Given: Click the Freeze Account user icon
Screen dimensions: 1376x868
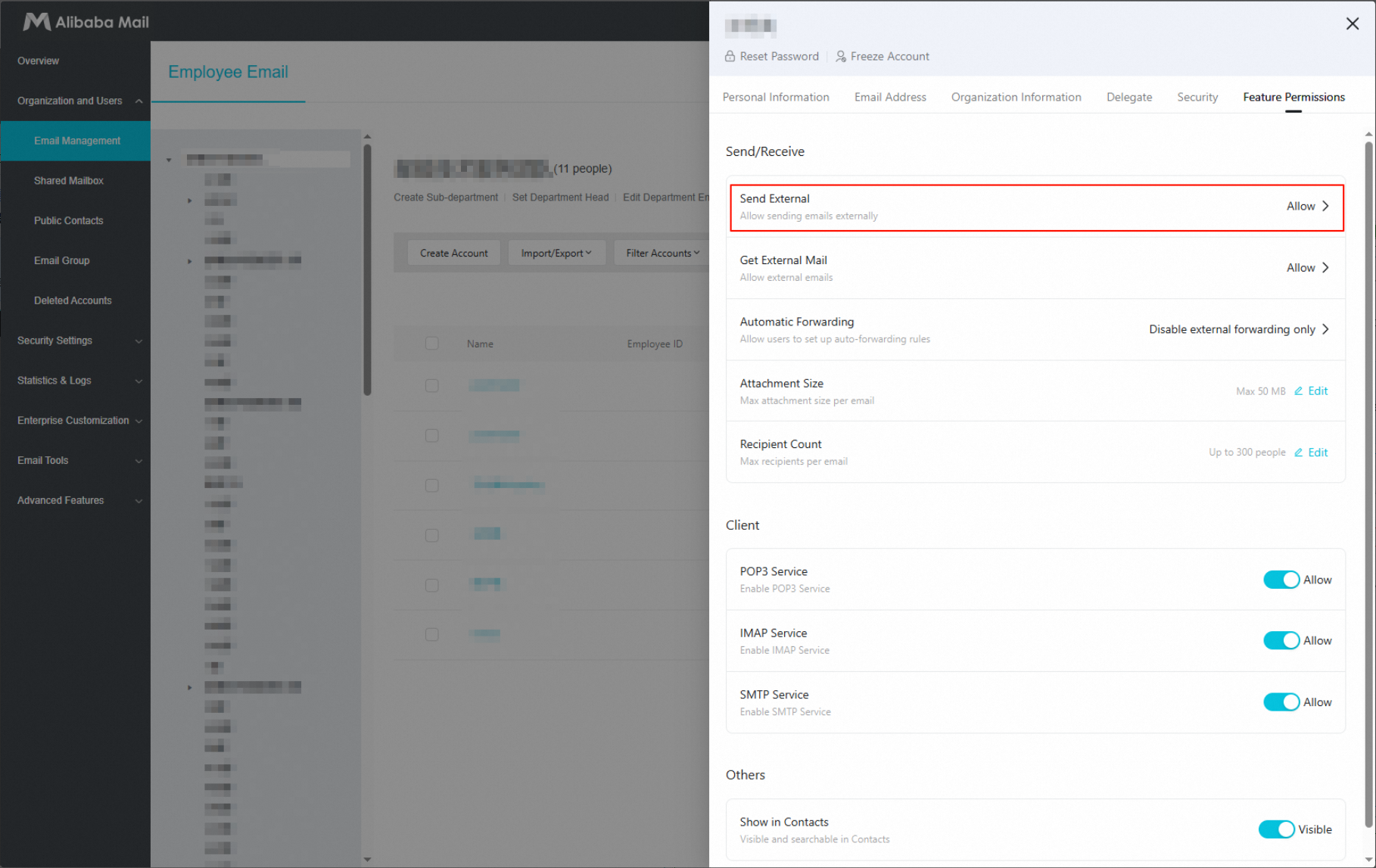Looking at the screenshot, I should pyautogui.click(x=840, y=56).
